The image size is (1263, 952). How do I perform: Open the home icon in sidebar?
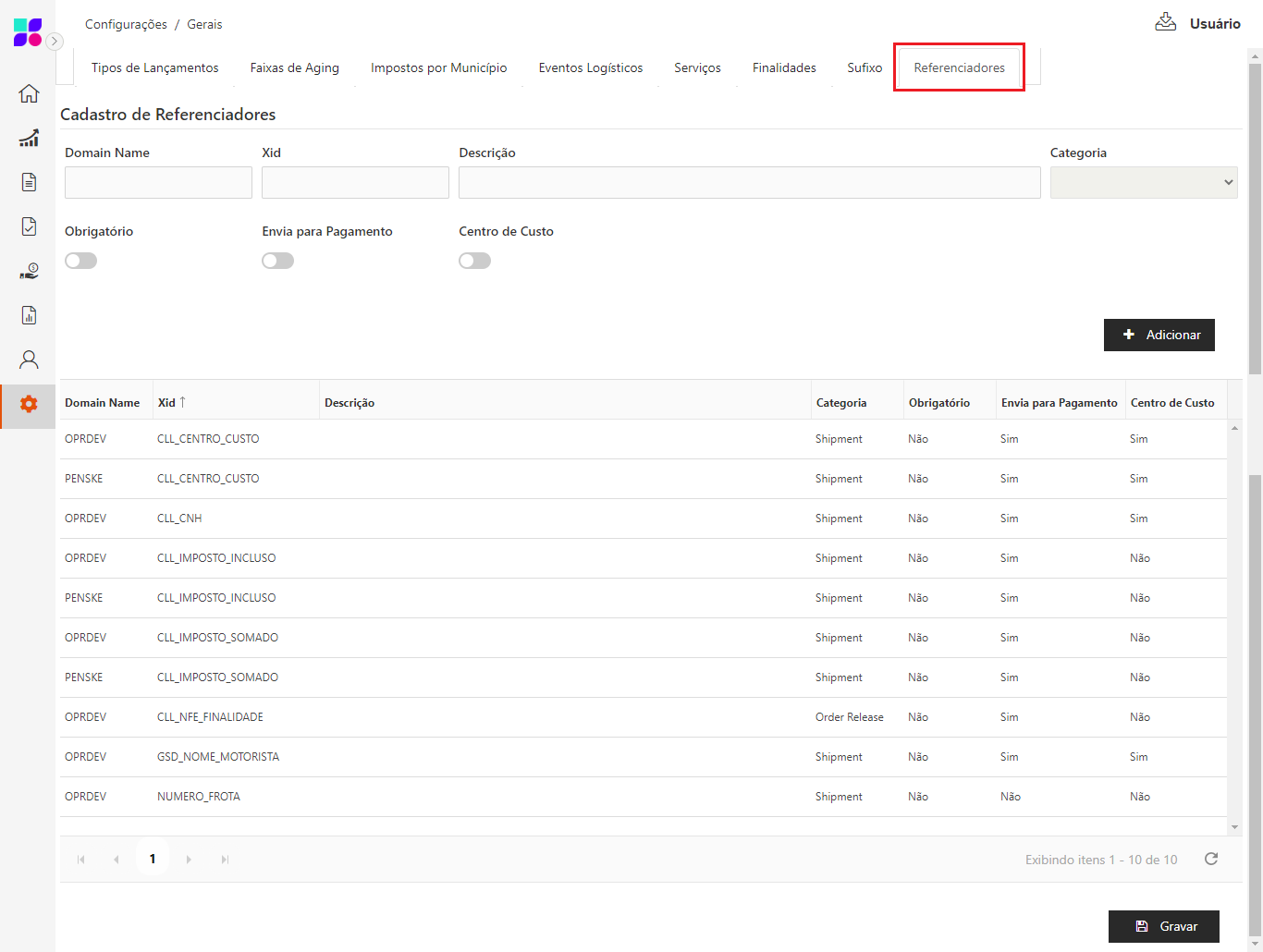[29, 93]
